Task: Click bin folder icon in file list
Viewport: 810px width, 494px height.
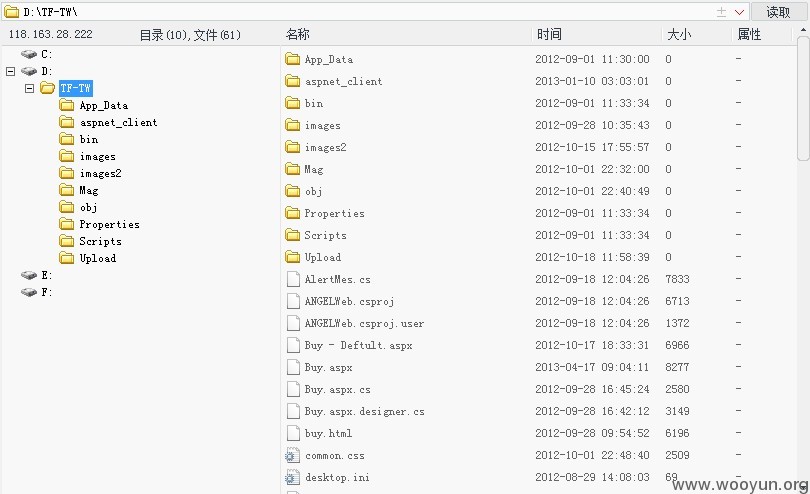Action: pyautogui.click(x=292, y=103)
